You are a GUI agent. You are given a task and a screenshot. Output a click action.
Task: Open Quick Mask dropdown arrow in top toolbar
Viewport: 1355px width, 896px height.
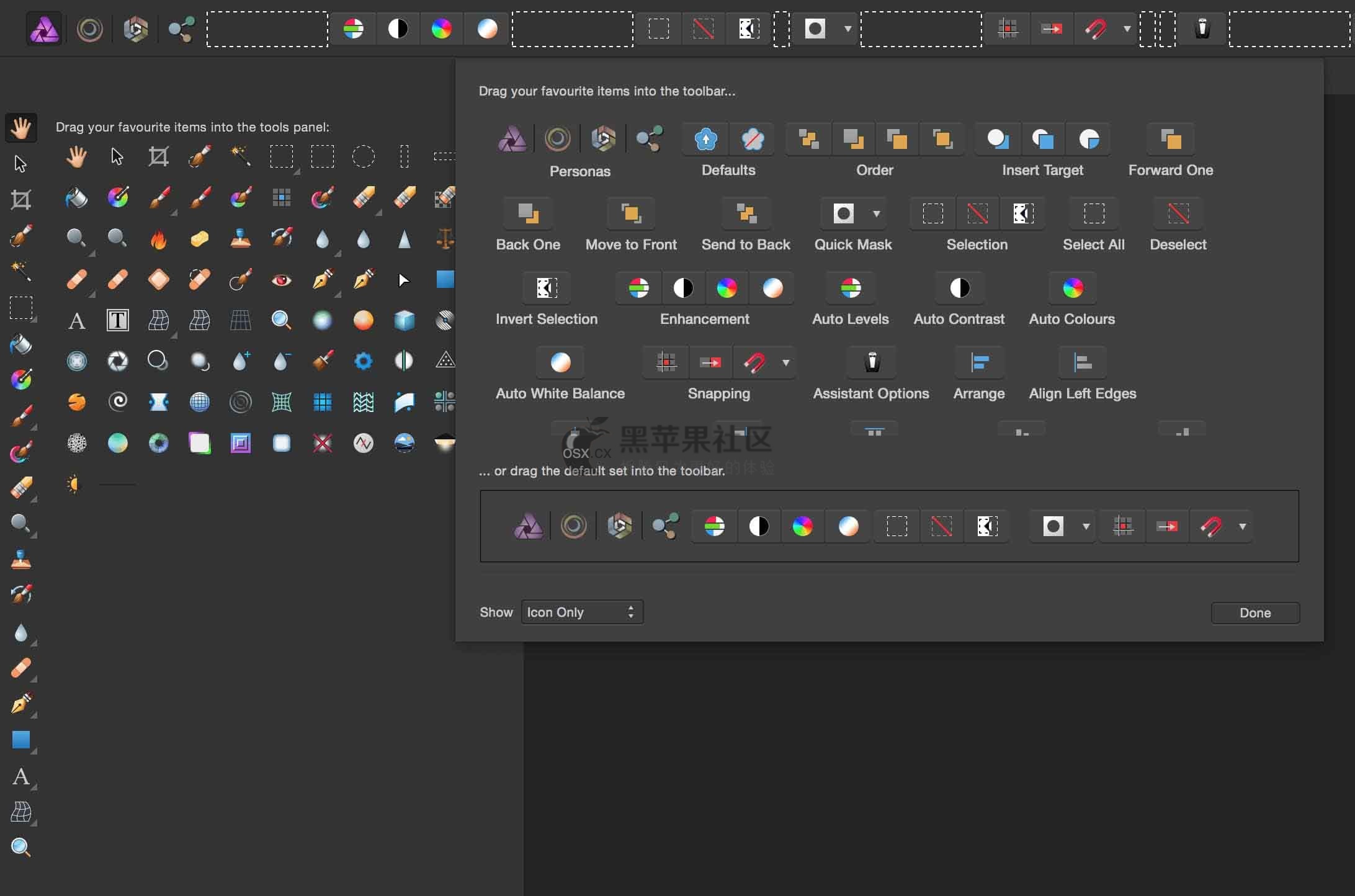point(848,29)
